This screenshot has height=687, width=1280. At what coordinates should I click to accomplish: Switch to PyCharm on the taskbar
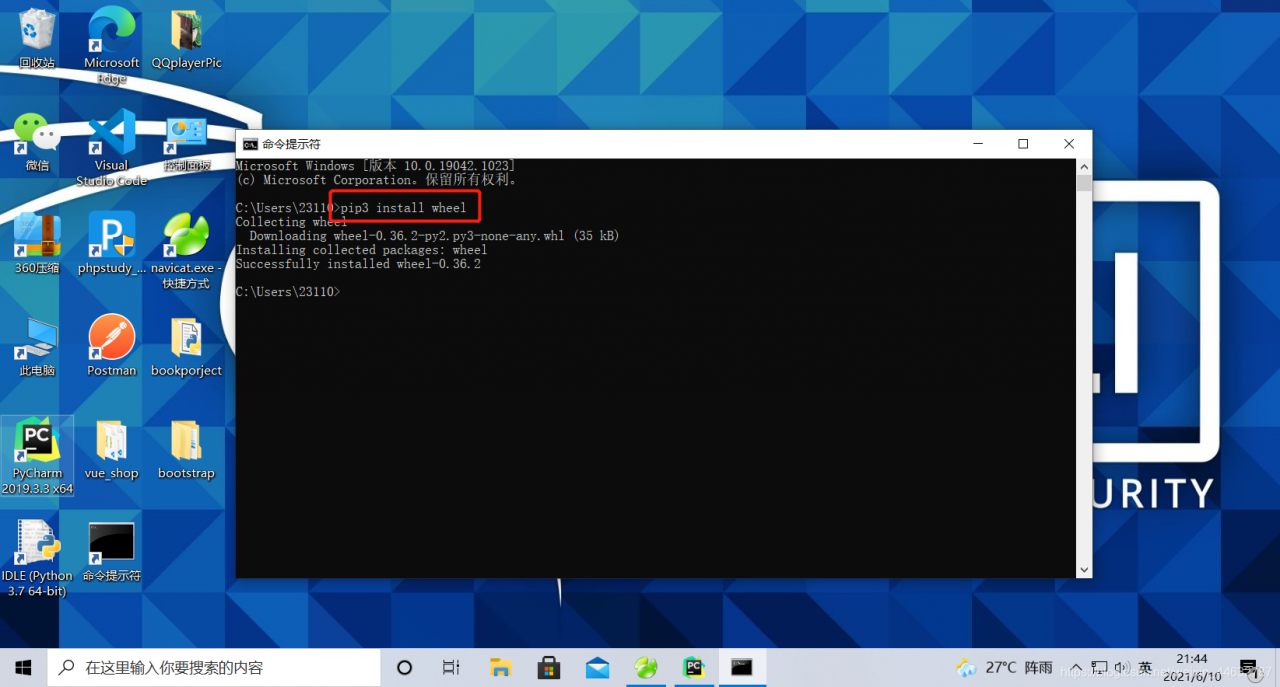[693, 667]
